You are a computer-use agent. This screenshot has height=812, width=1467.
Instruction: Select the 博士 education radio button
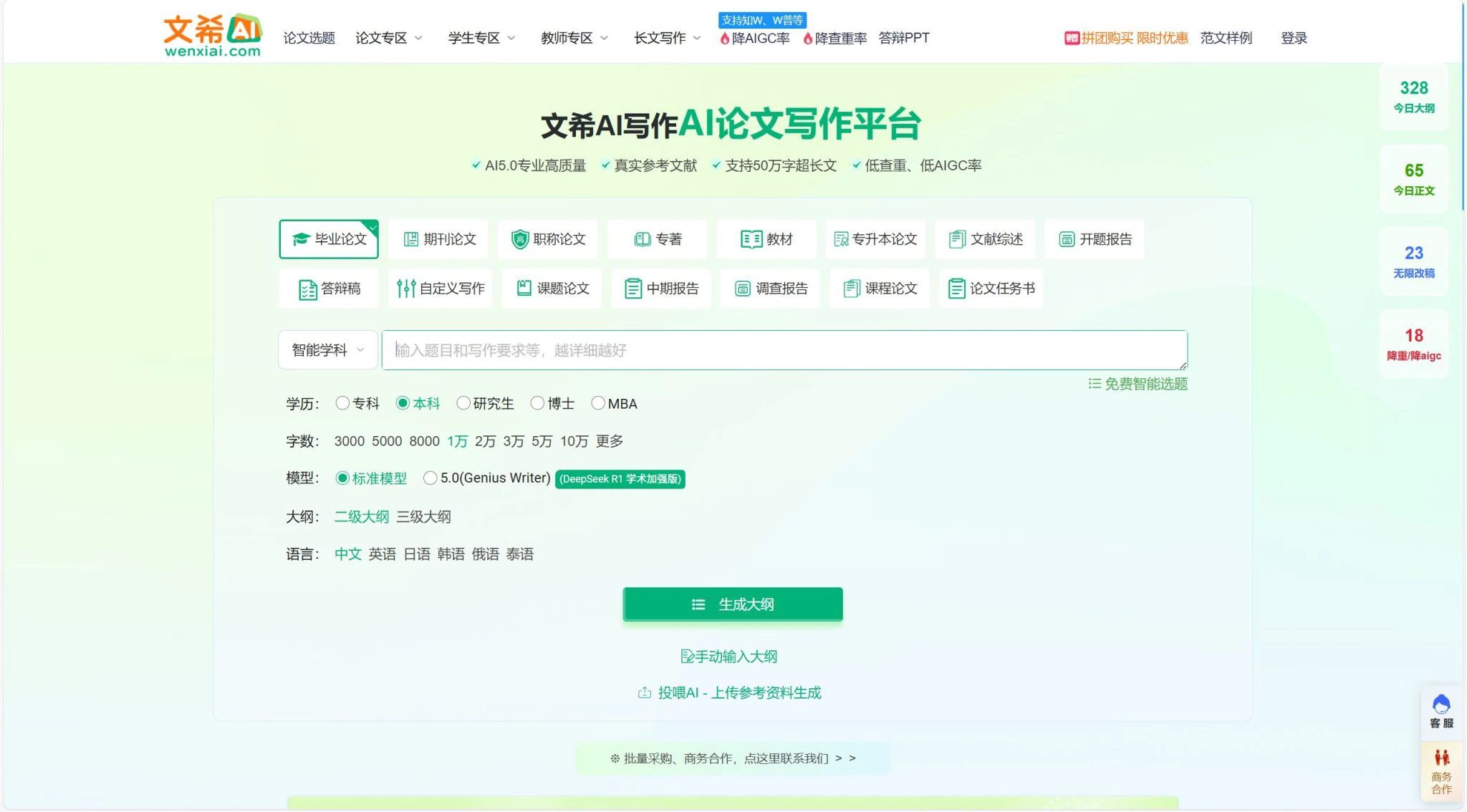pyautogui.click(x=537, y=403)
